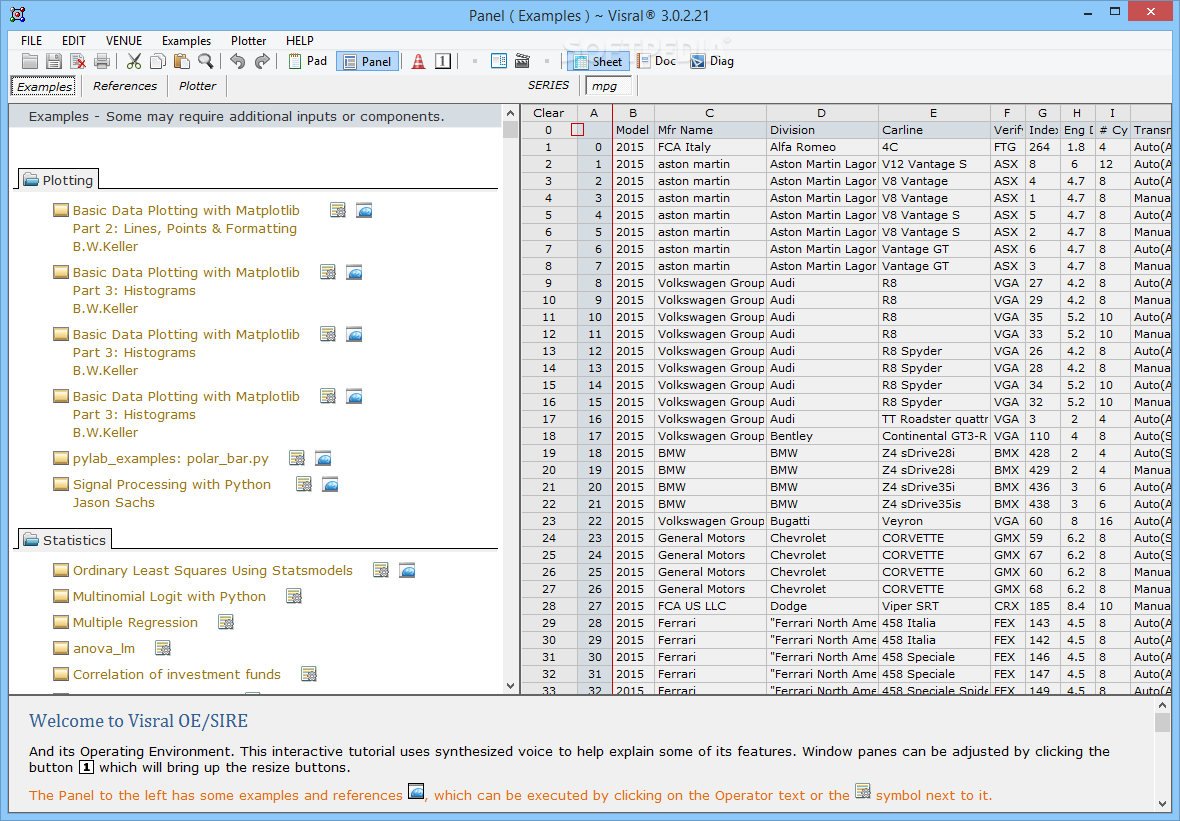Click plot icon next to pylab_examples: polar_bar.py
1180x821 pixels.
(324, 458)
